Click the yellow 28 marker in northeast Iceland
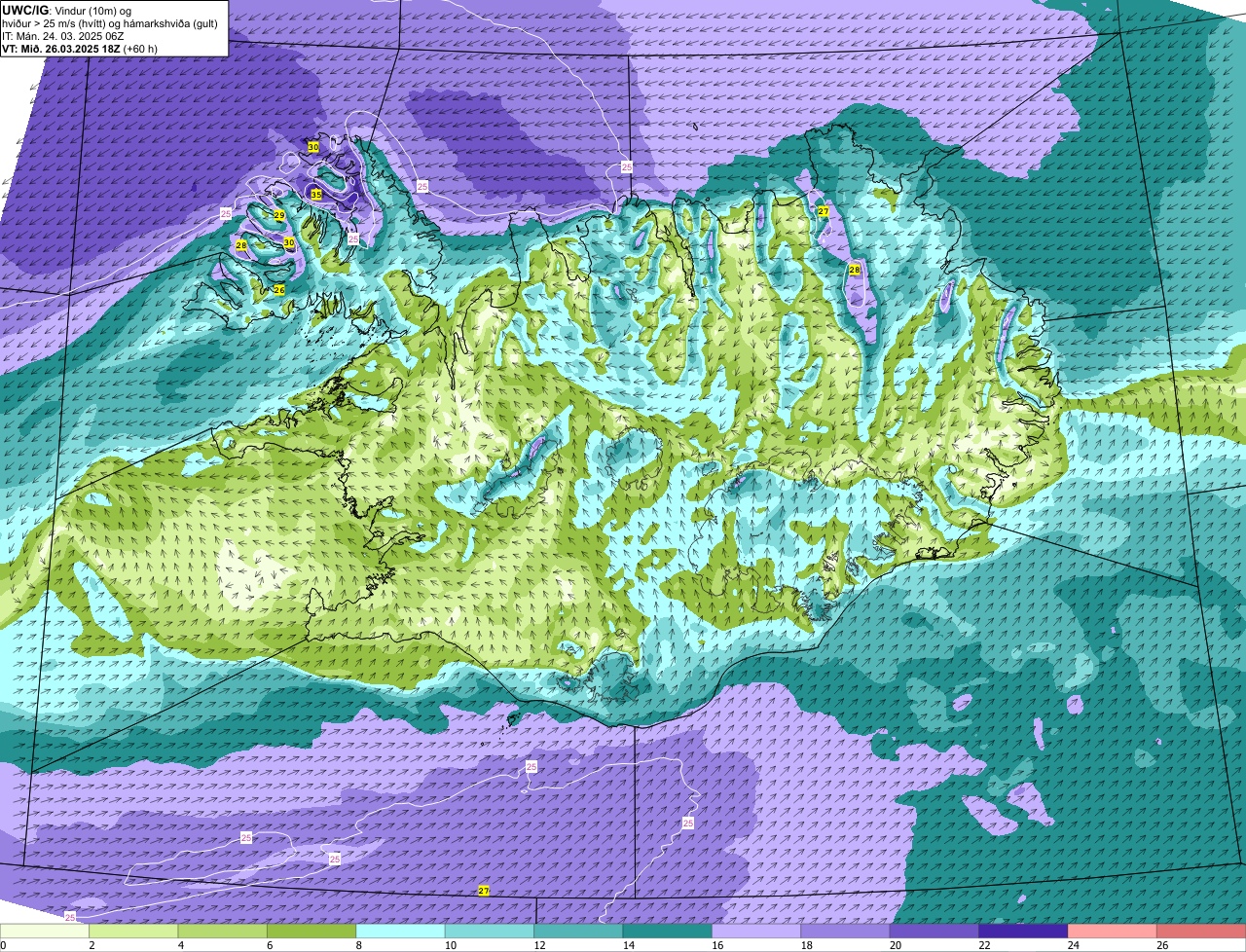 [x=855, y=270]
